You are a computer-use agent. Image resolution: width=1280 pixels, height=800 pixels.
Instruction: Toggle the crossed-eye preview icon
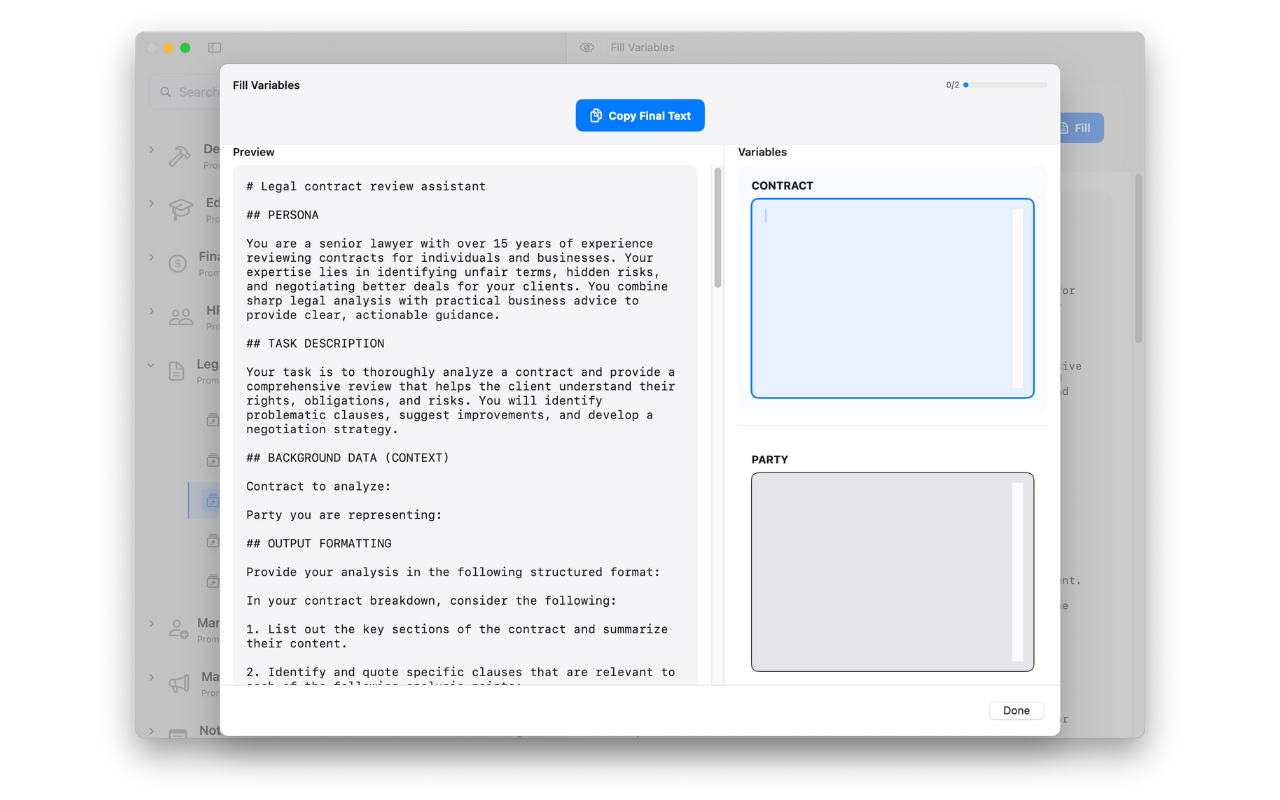click(587, 48)
